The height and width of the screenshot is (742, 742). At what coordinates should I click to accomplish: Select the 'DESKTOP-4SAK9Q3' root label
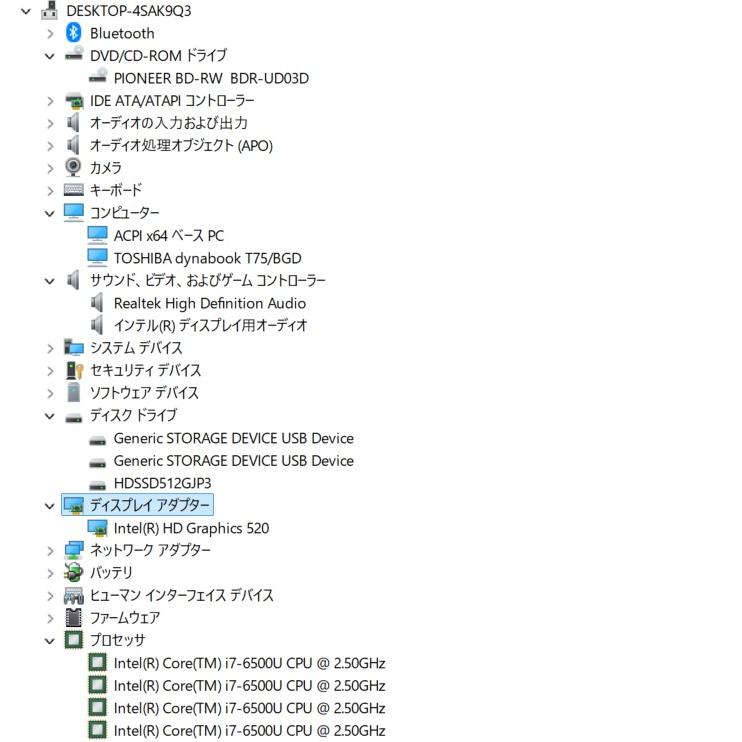tap(129, 10)
